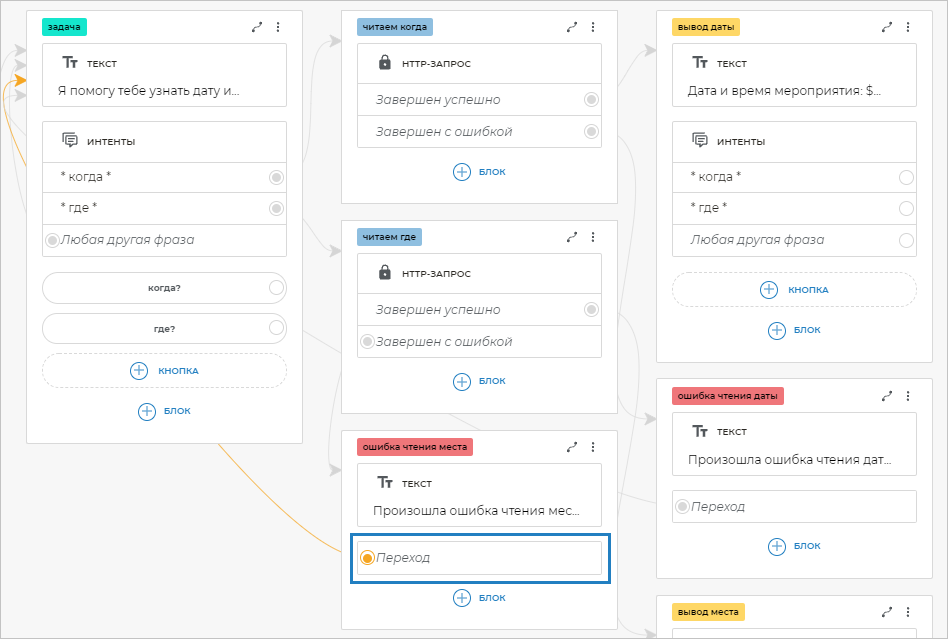The height and width of the screenshot is (639, 948).
Task: Click the intents icon in 'задача' block
Action: 70,141
